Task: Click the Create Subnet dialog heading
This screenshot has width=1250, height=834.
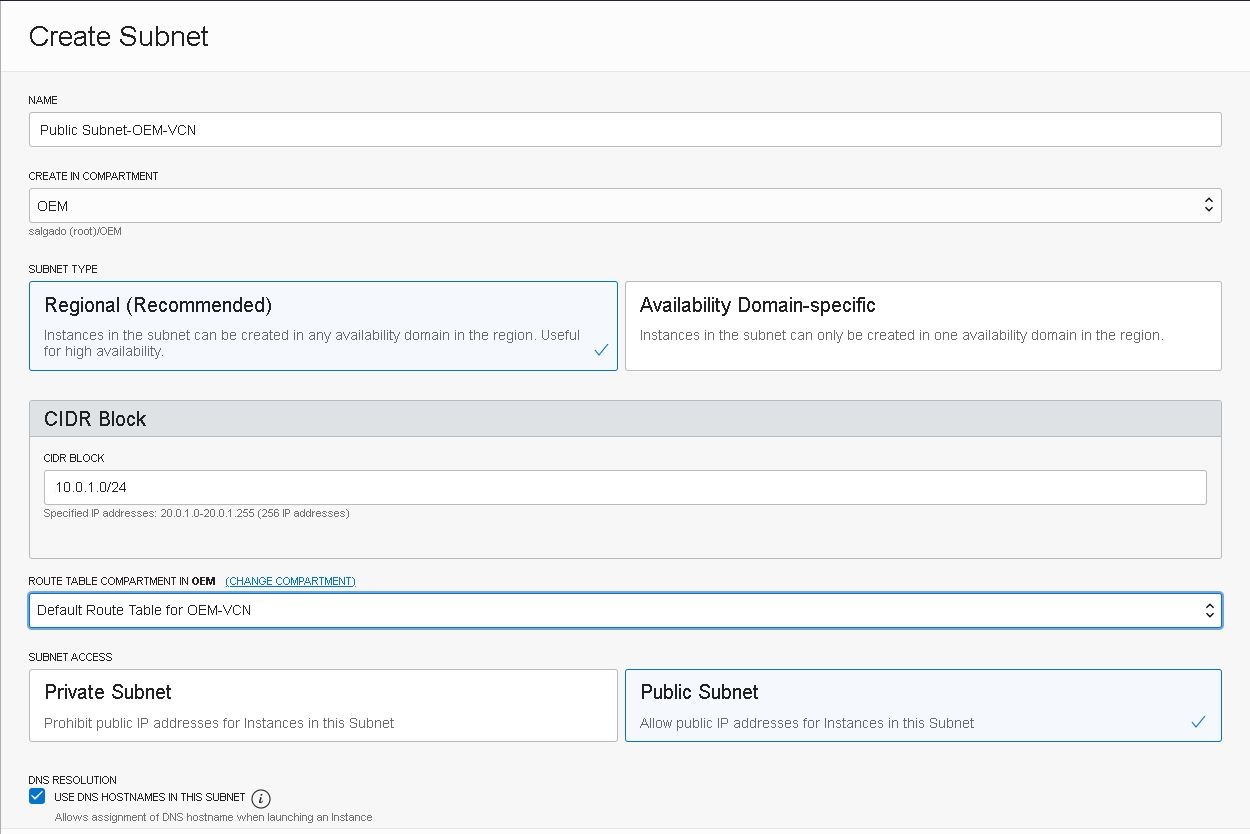Action: tap(119, 36)
